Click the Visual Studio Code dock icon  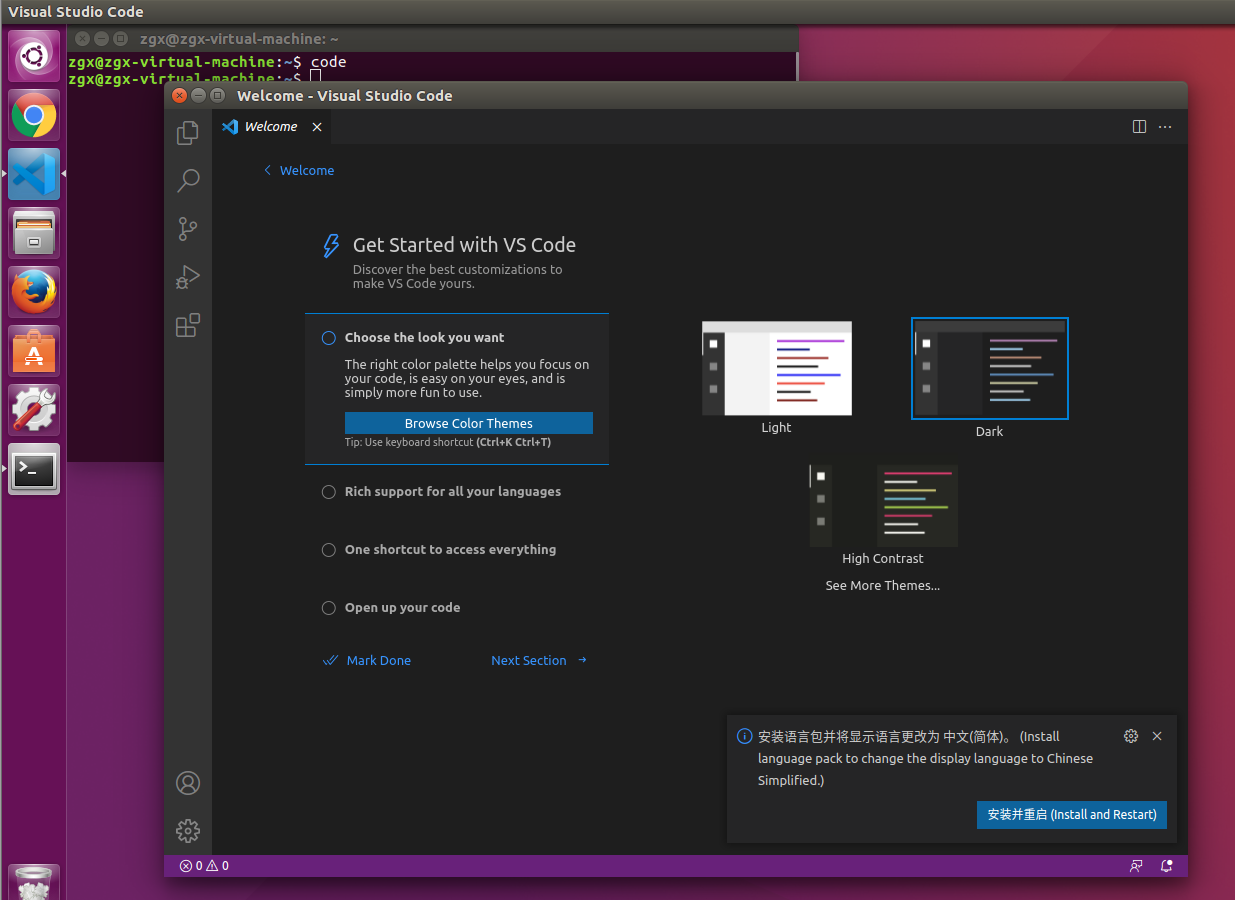click(x=34, y=174)
